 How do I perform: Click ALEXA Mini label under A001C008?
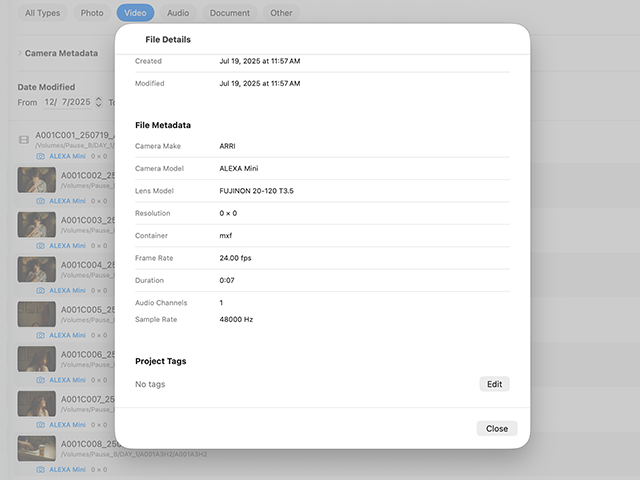tap(67, 469)
